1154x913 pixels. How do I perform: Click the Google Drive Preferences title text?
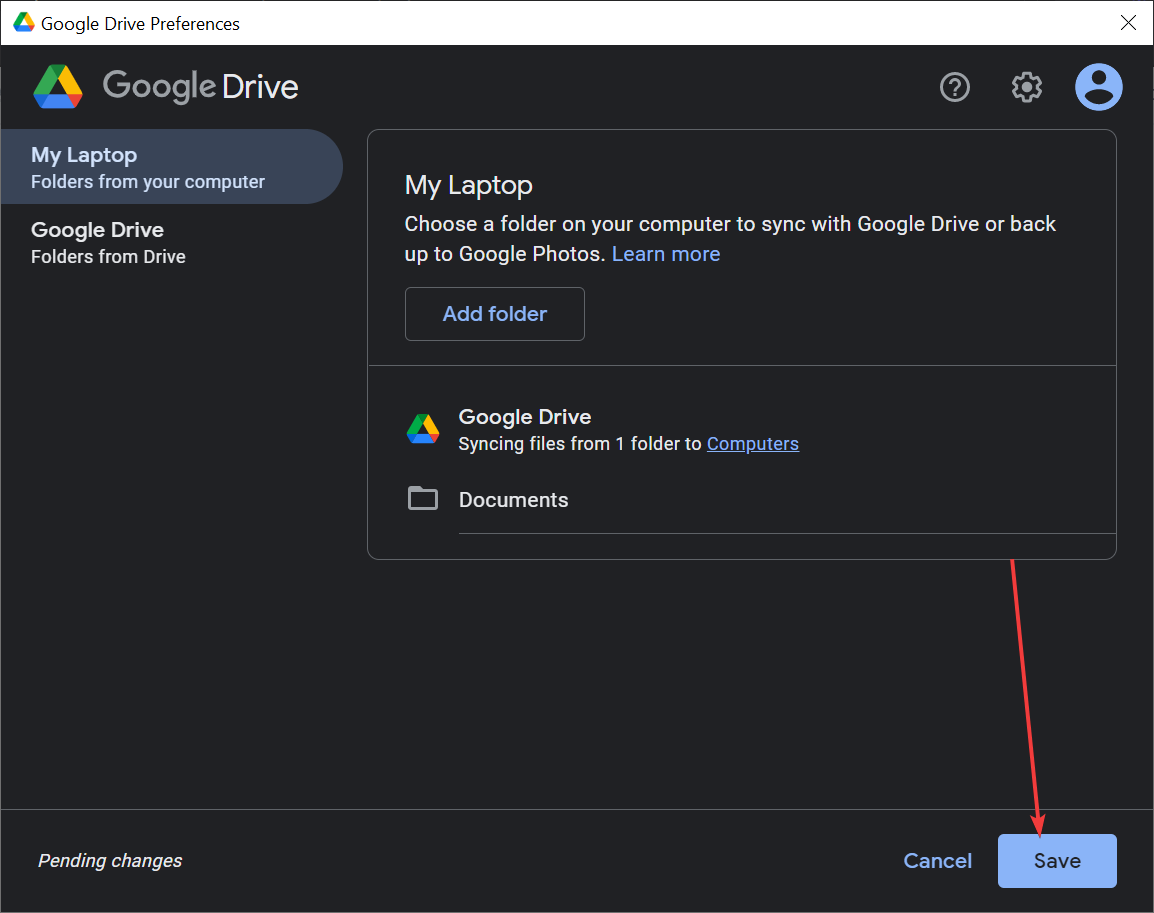tap(141, 24)
